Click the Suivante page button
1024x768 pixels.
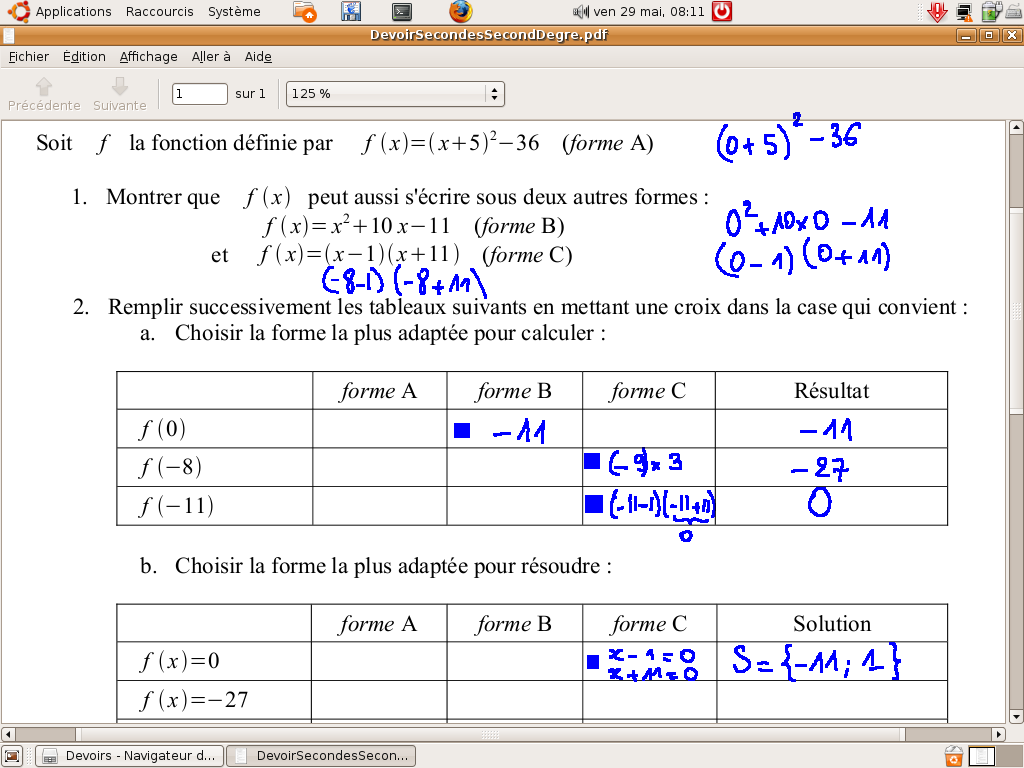119,94
